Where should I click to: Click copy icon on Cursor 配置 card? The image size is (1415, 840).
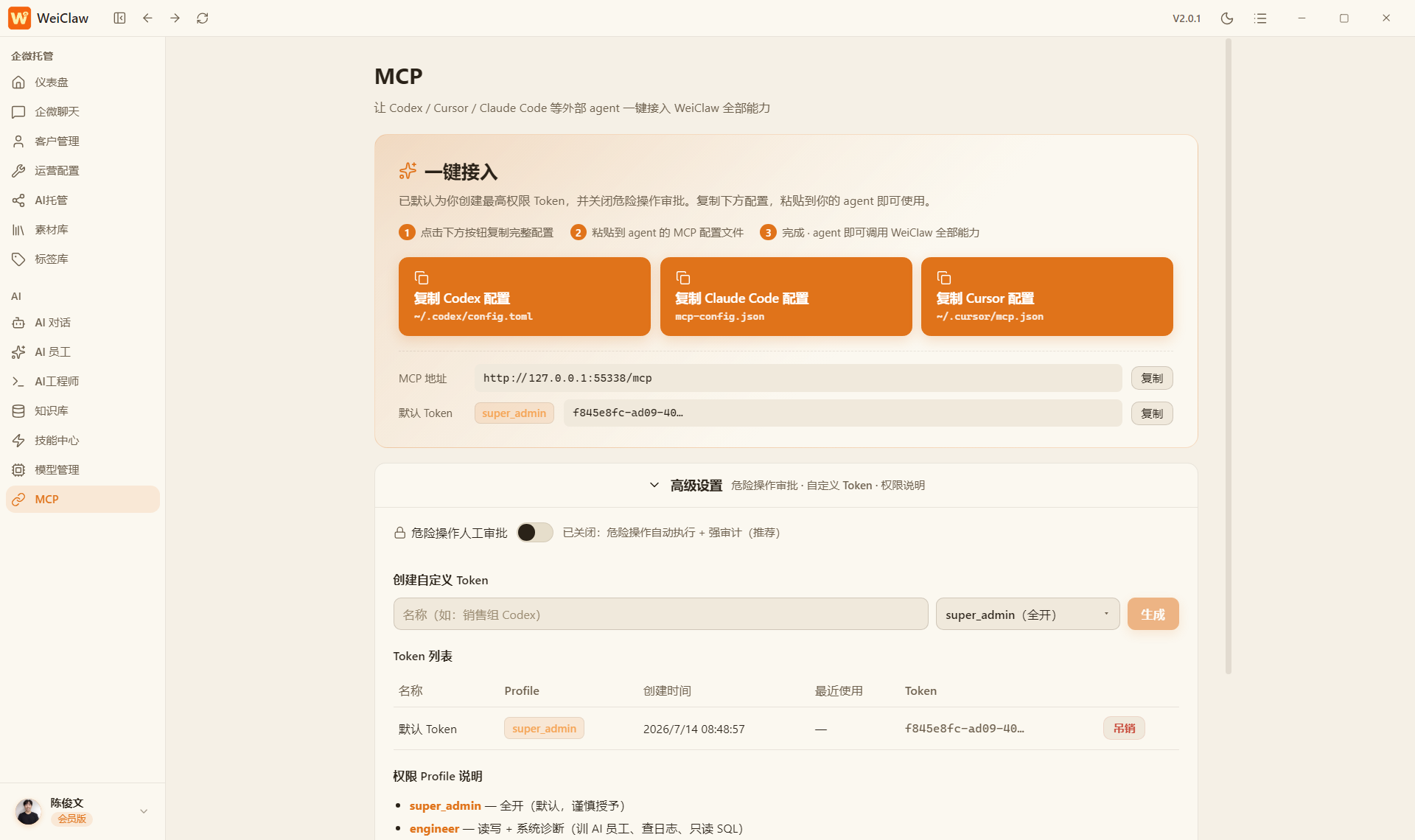(944, 278)
